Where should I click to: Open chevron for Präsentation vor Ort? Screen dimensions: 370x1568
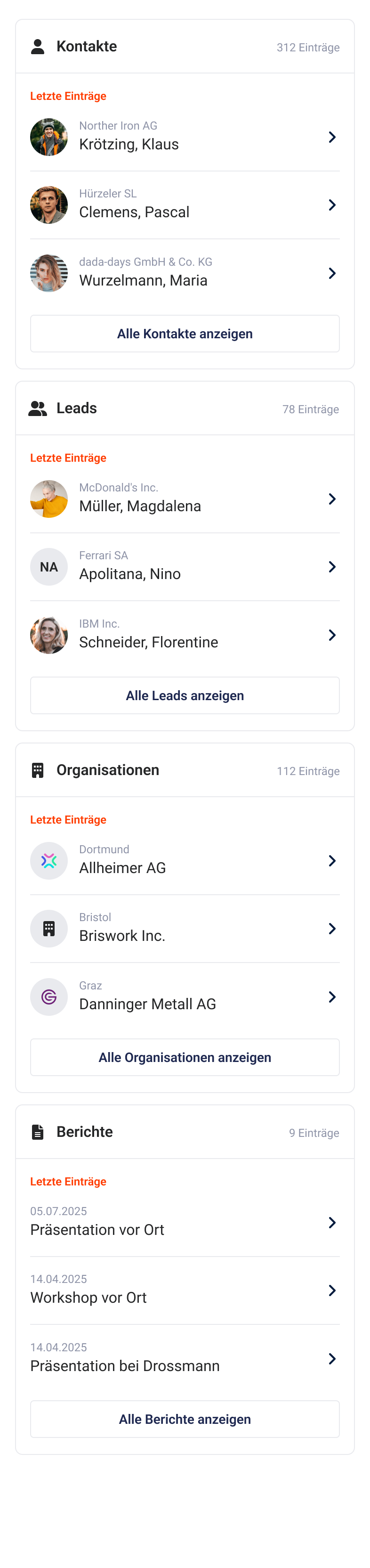(332, 1222)
